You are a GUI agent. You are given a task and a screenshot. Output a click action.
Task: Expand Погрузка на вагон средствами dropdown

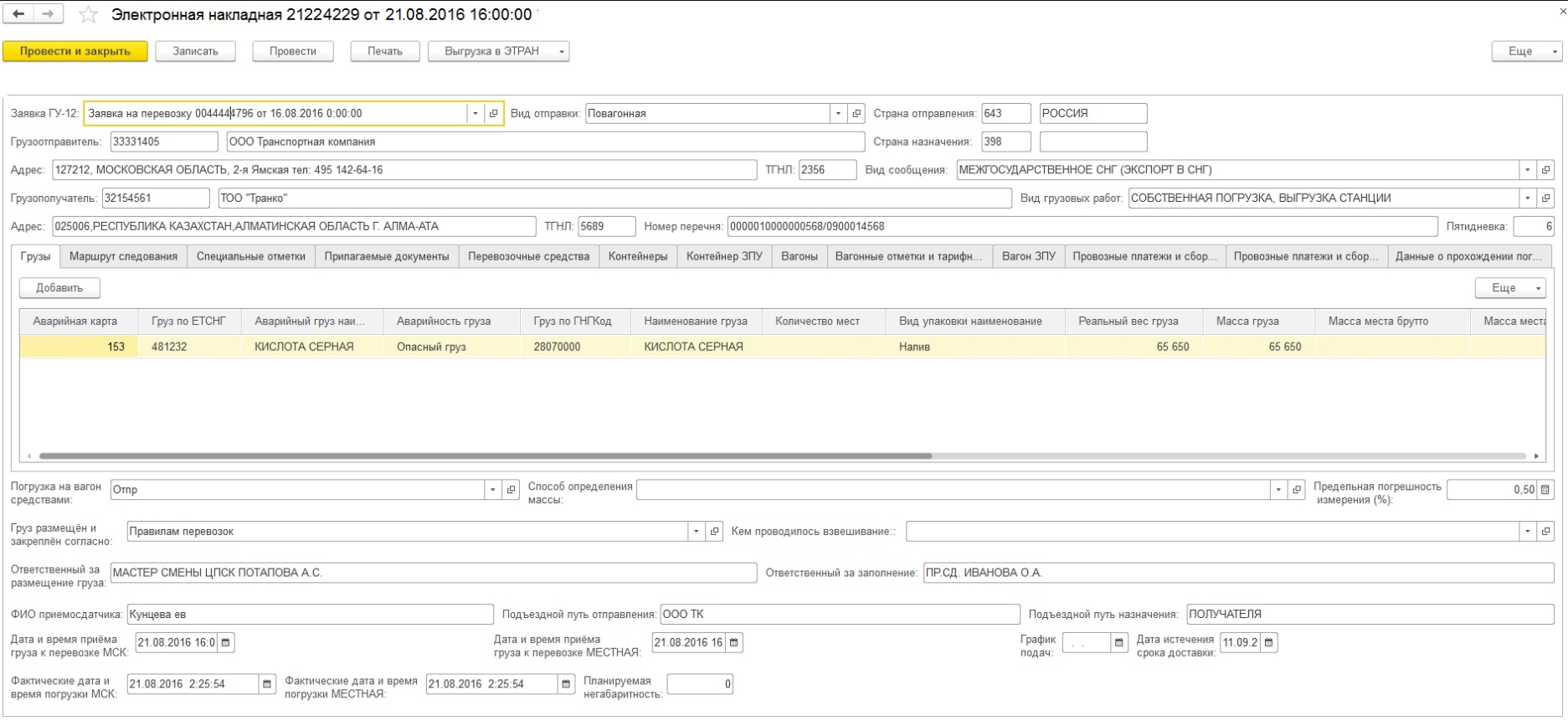click(x=493, y=490)
